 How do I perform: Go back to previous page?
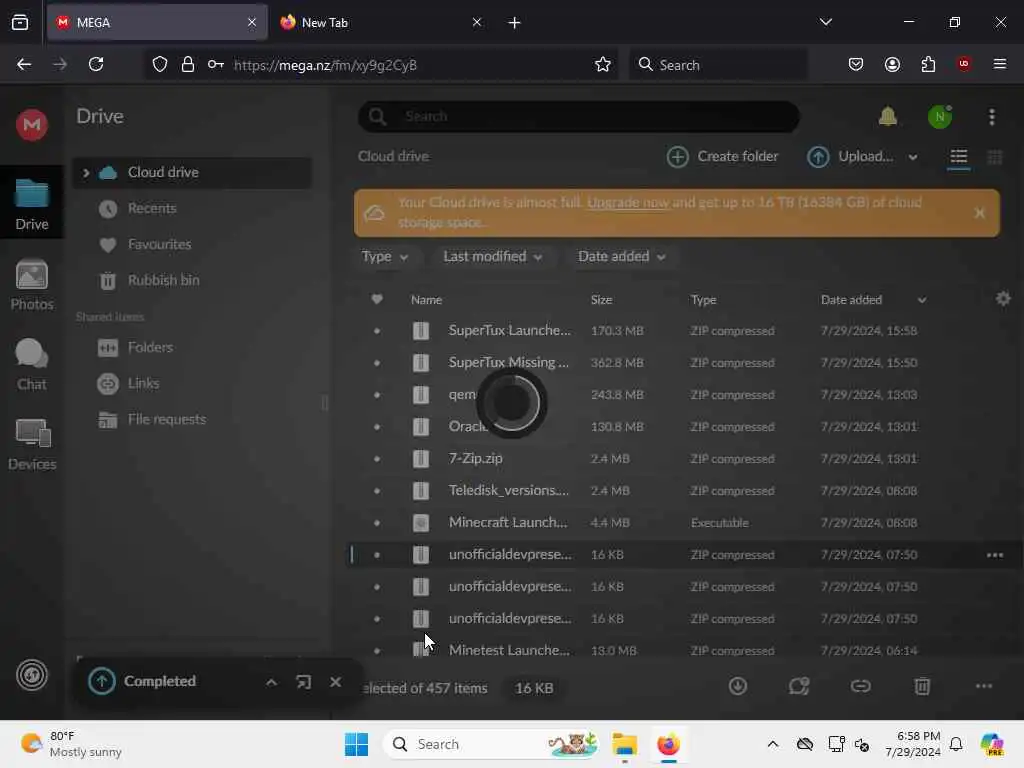click(24, 64)
